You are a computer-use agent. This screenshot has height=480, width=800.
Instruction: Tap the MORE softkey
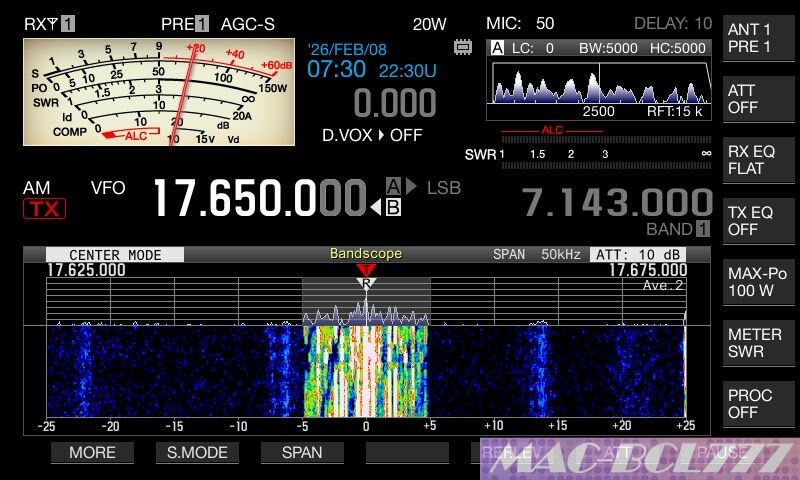point(92,452)
